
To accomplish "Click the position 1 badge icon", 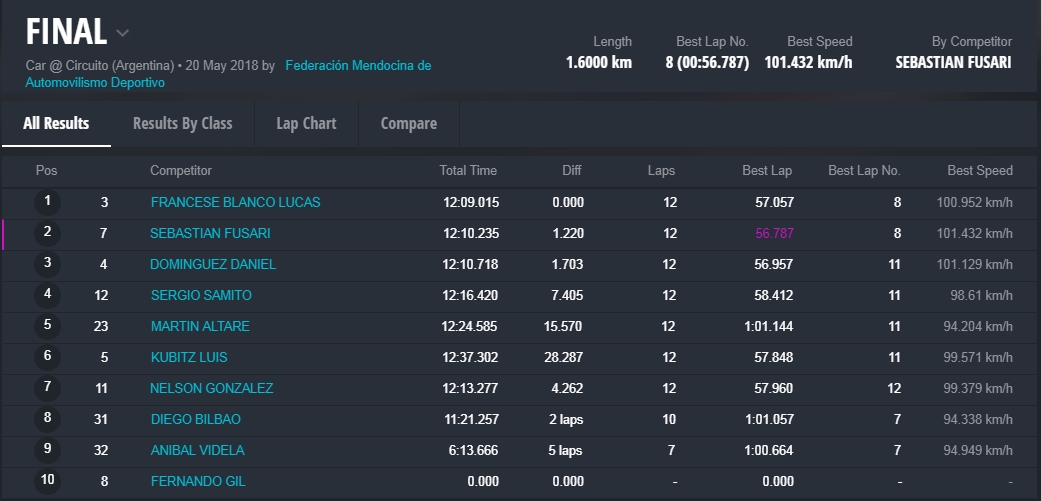I will pos(47,203).
